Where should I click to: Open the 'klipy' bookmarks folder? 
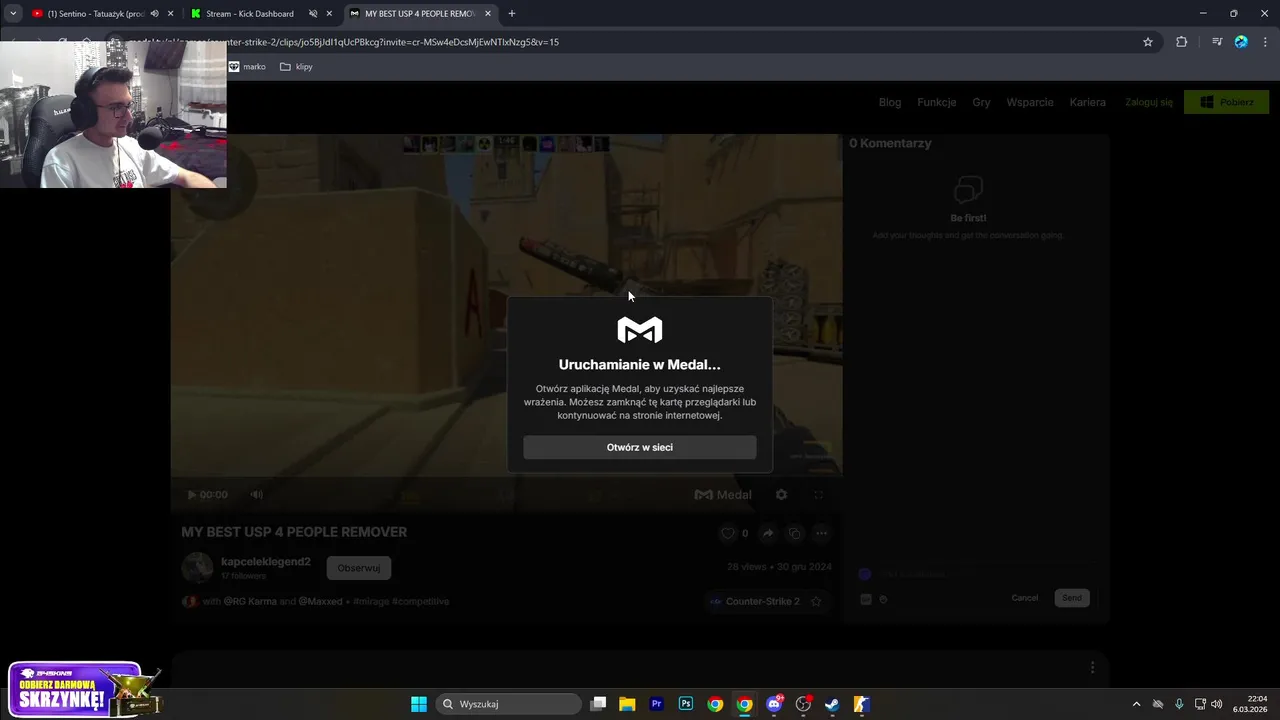click(x=296, y=67)
